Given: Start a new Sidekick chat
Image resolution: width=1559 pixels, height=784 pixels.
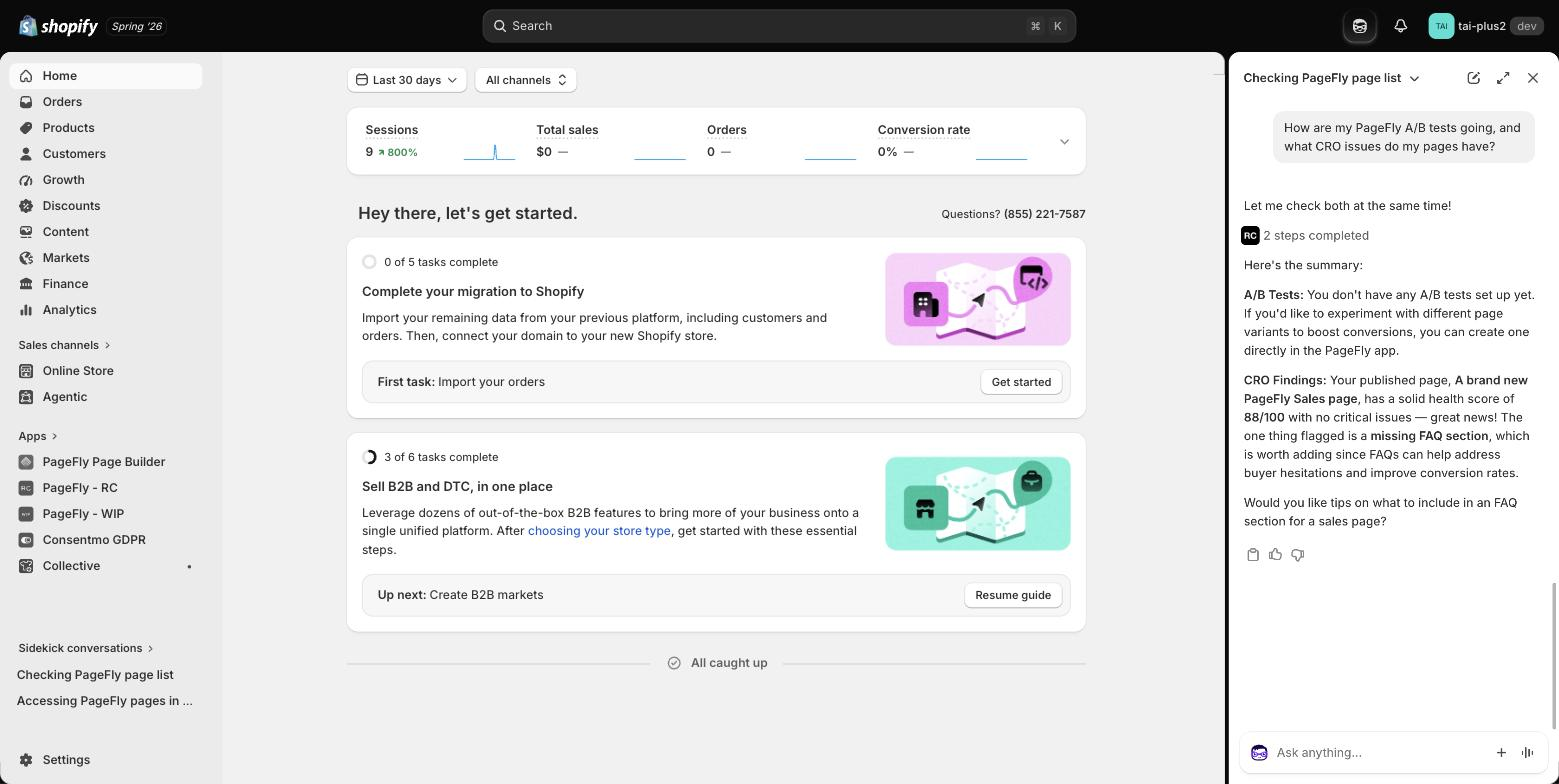Looking at the screenshot, I should (1473, 78).
